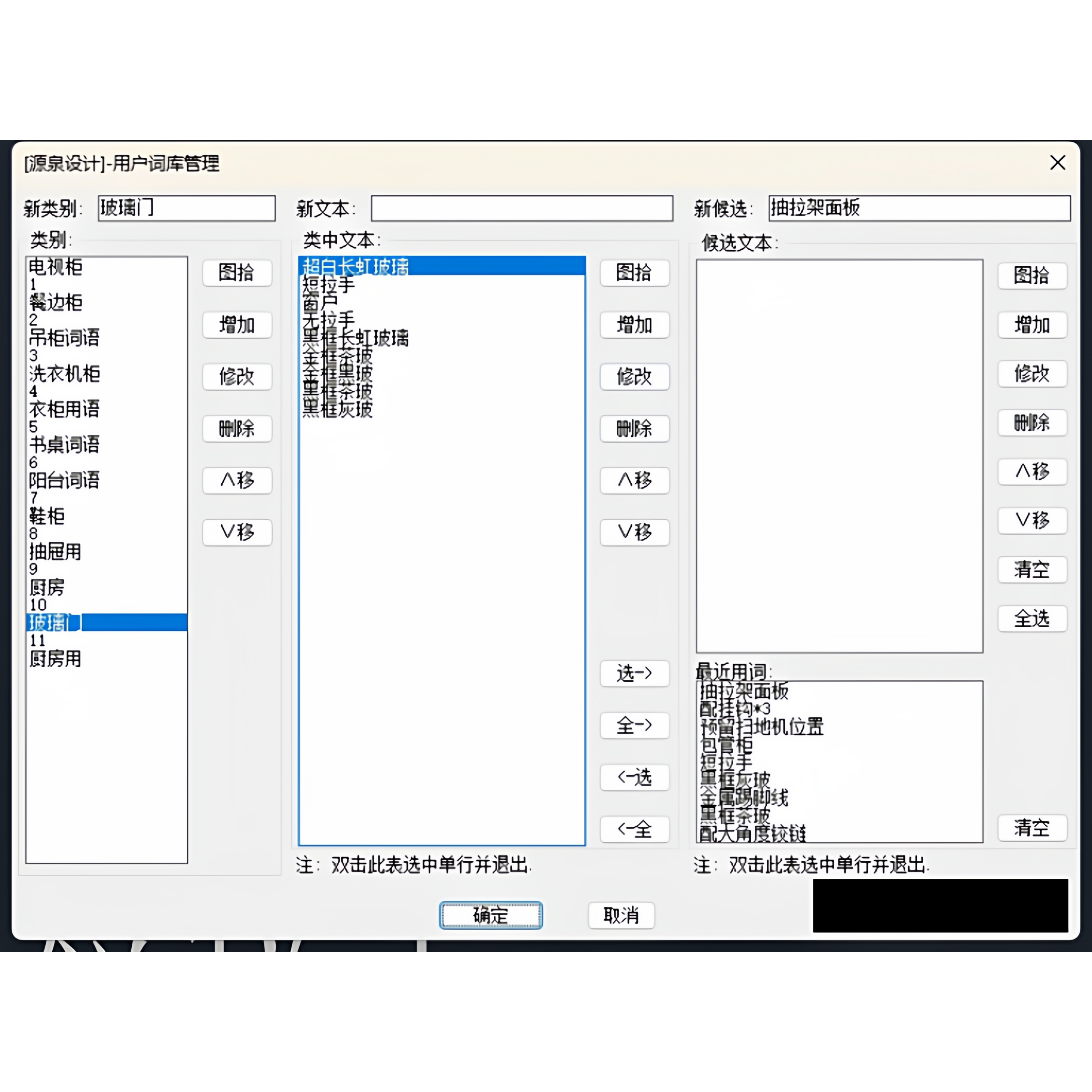Click 清空 to clear candidate text list

[x=1033, y=570]
